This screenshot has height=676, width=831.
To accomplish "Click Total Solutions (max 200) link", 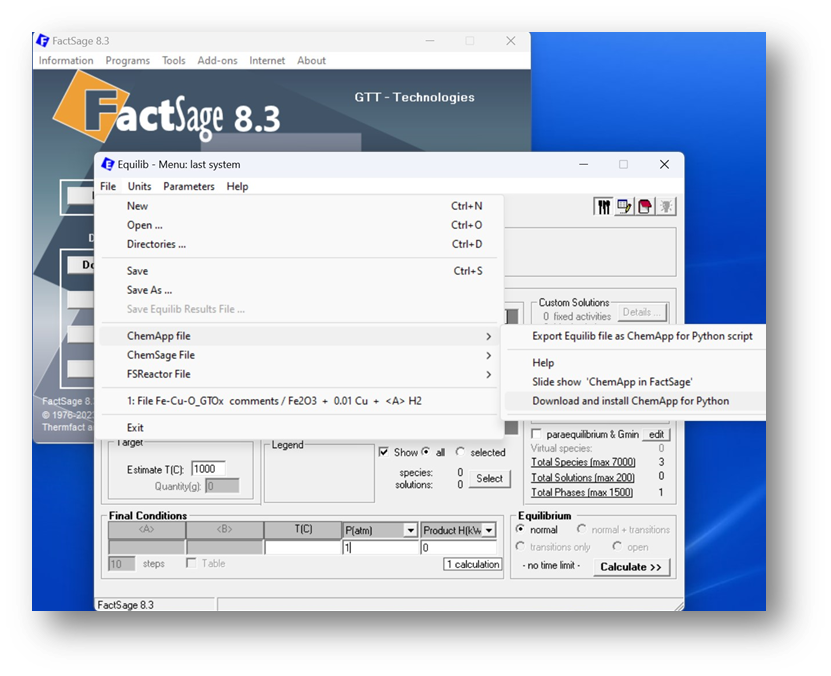I will (582, 477).
